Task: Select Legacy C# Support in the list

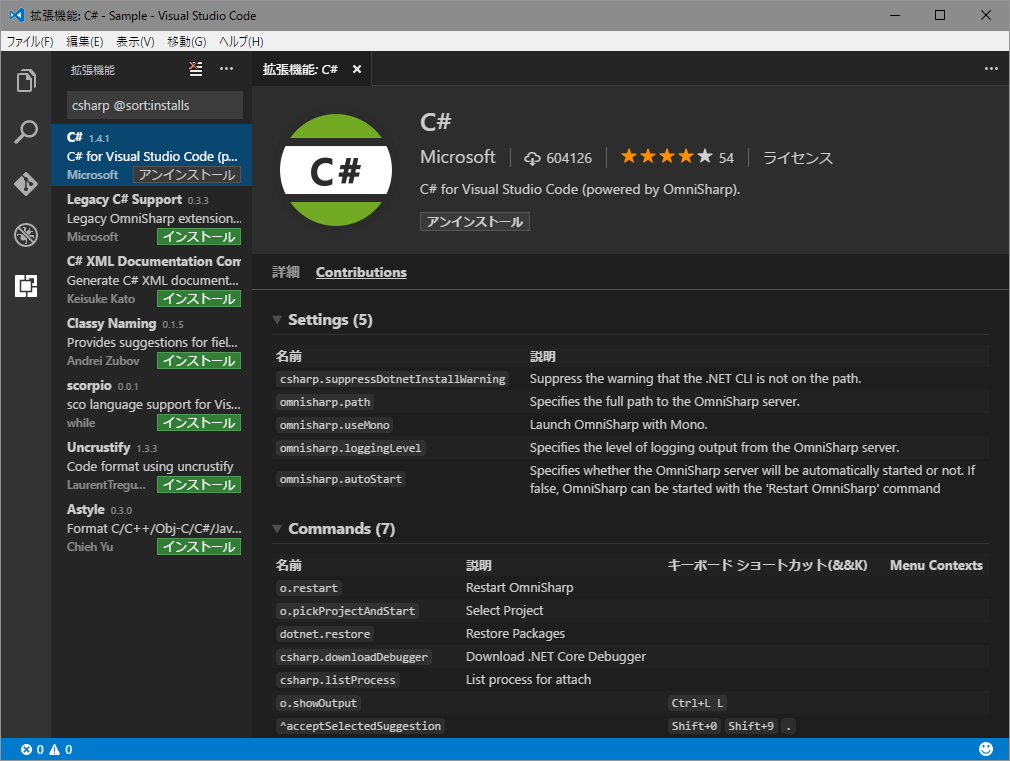Action: (151, 217)
